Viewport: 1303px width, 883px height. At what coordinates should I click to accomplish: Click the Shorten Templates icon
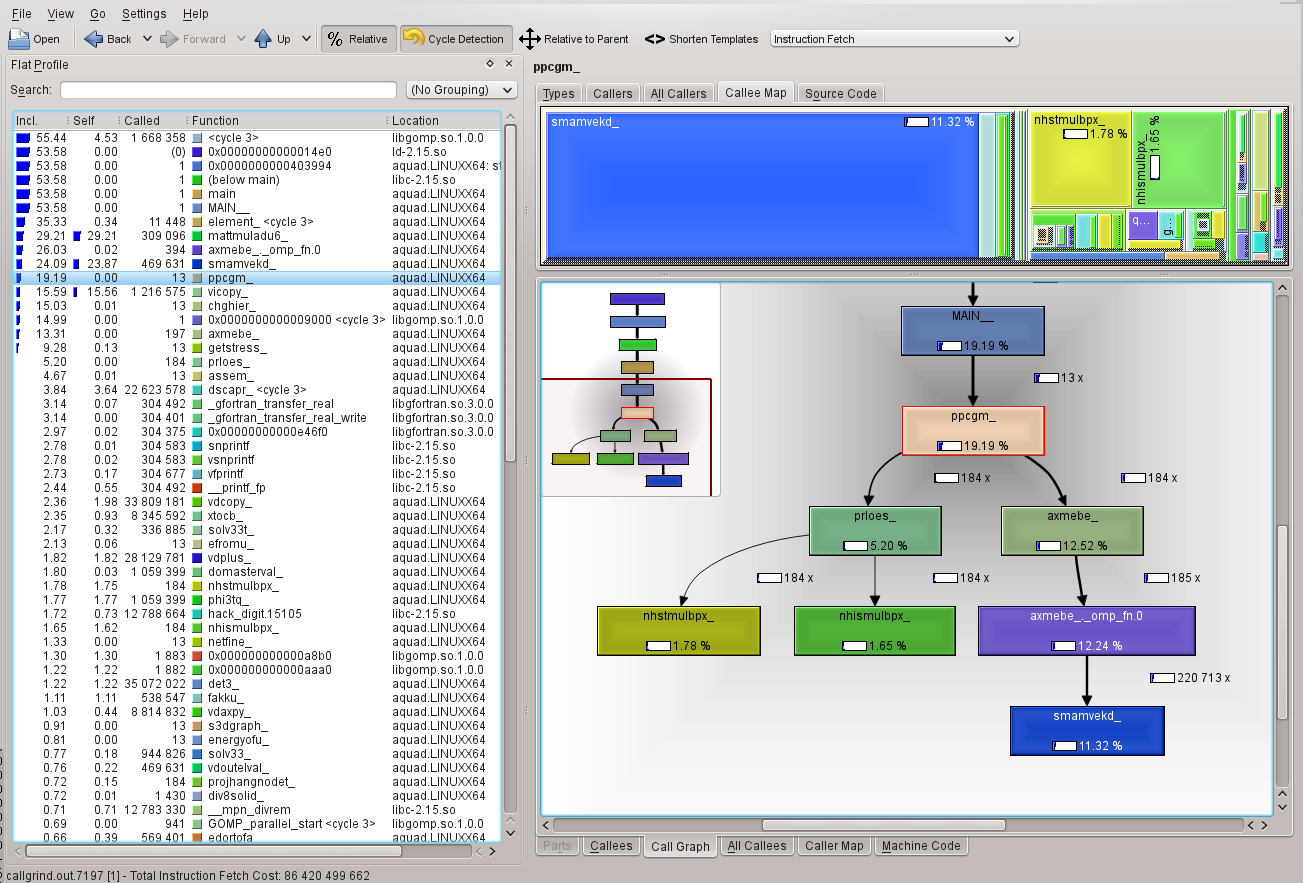(654, 39)
